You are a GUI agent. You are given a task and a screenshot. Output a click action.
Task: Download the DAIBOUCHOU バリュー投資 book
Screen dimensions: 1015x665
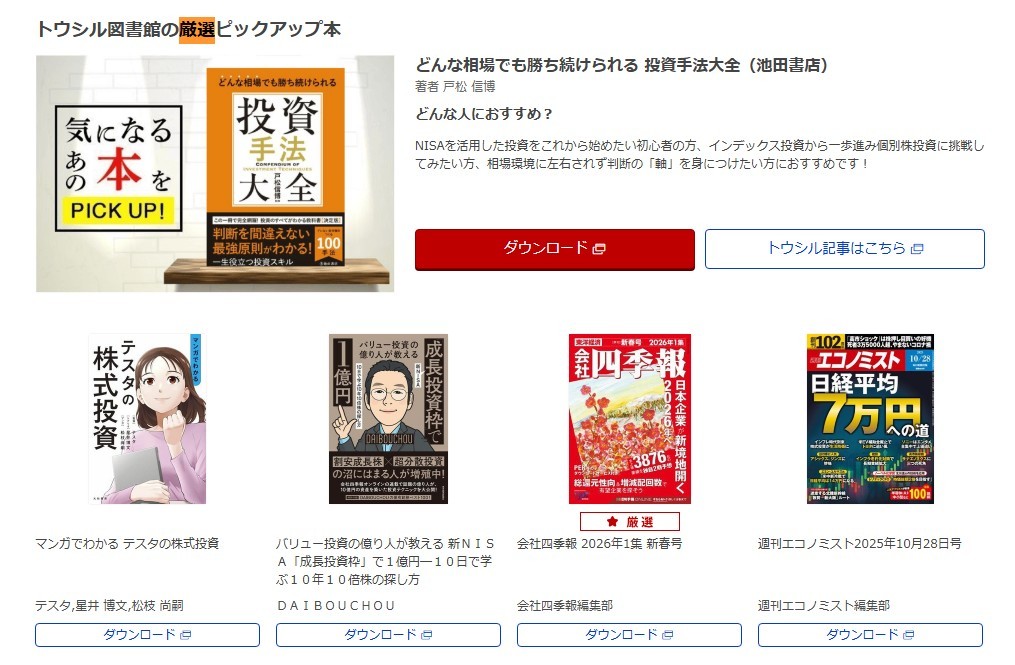[x=388, y=635]
